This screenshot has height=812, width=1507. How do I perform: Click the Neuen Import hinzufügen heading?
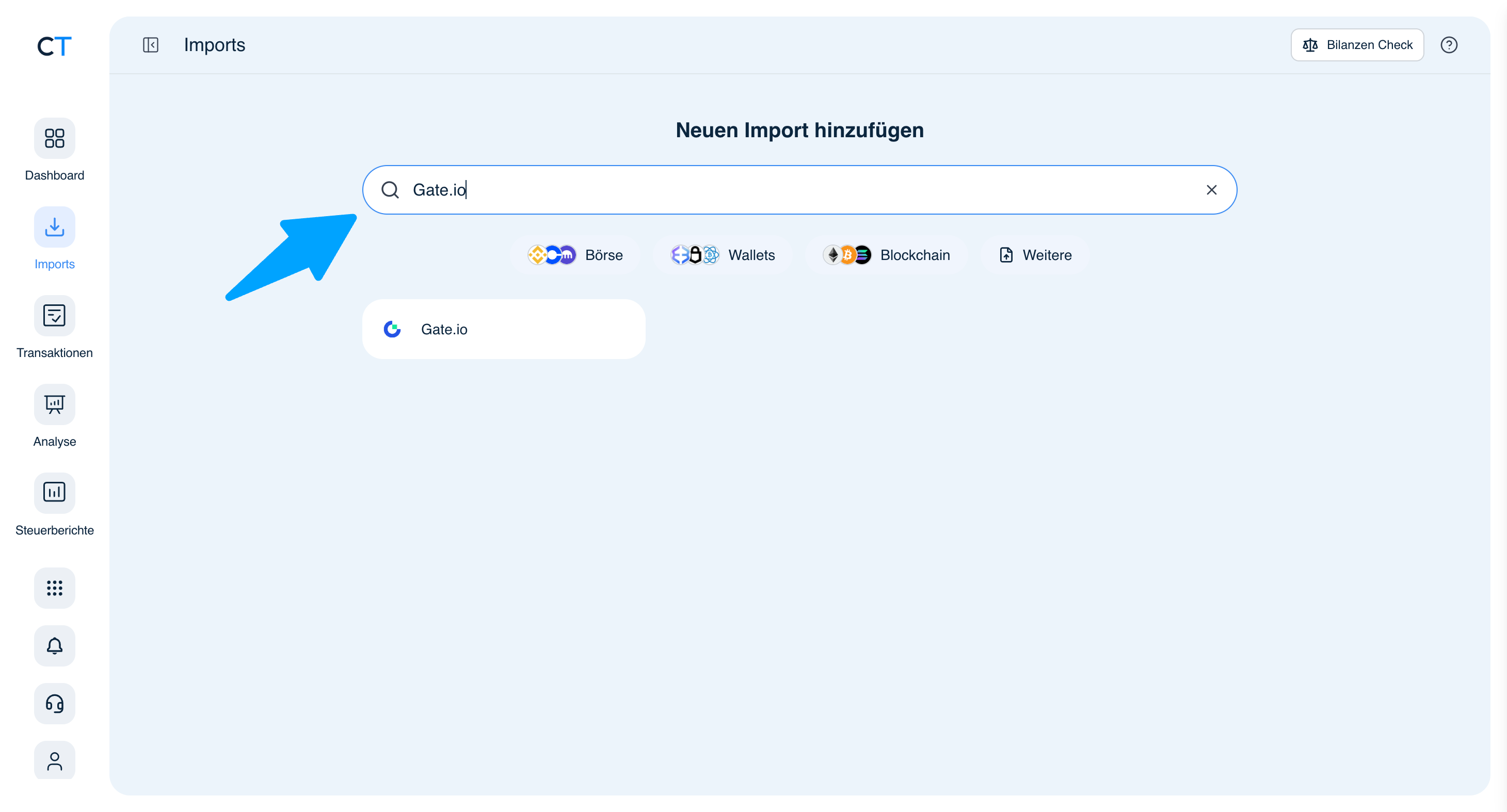[800, 131]
